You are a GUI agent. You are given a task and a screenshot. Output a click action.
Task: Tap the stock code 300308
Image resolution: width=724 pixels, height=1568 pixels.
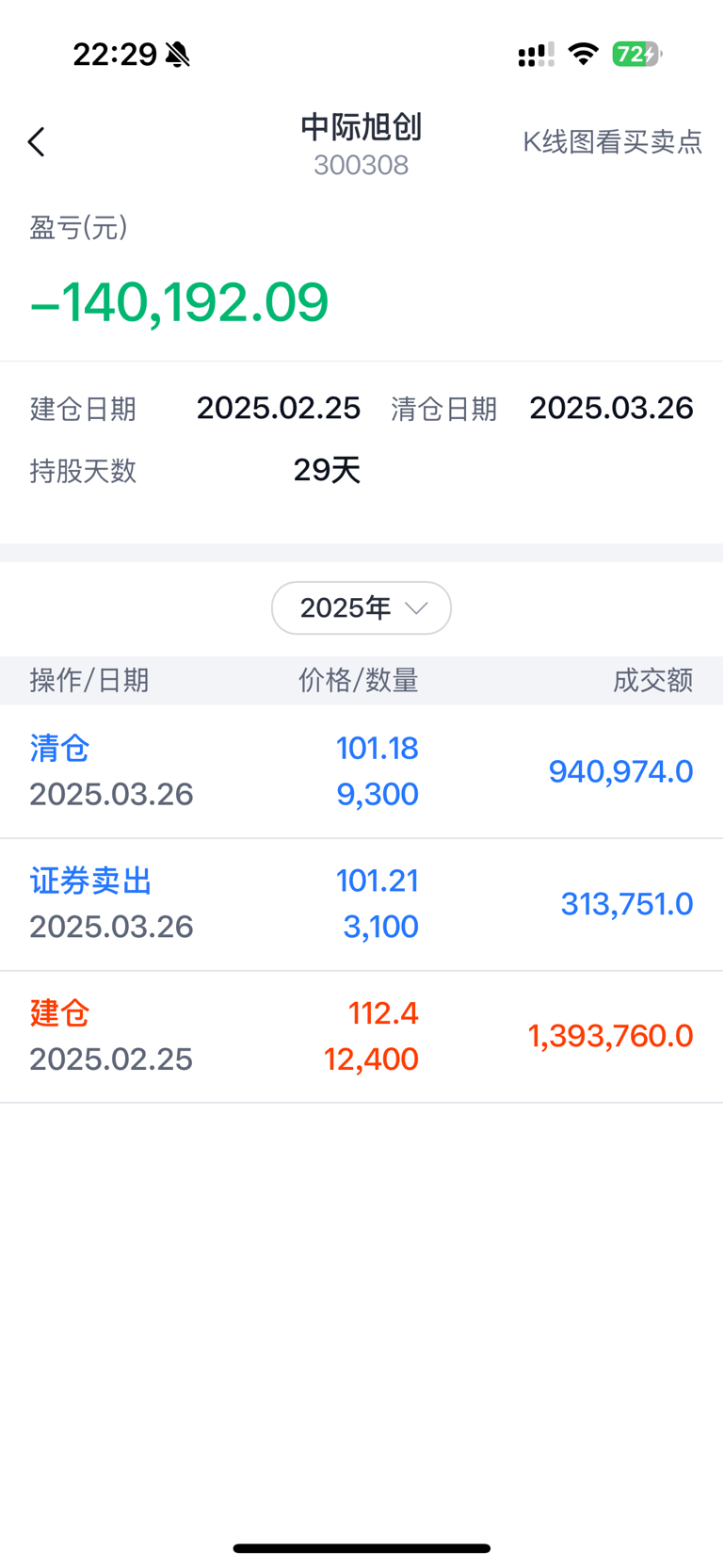tap(362, 166)
